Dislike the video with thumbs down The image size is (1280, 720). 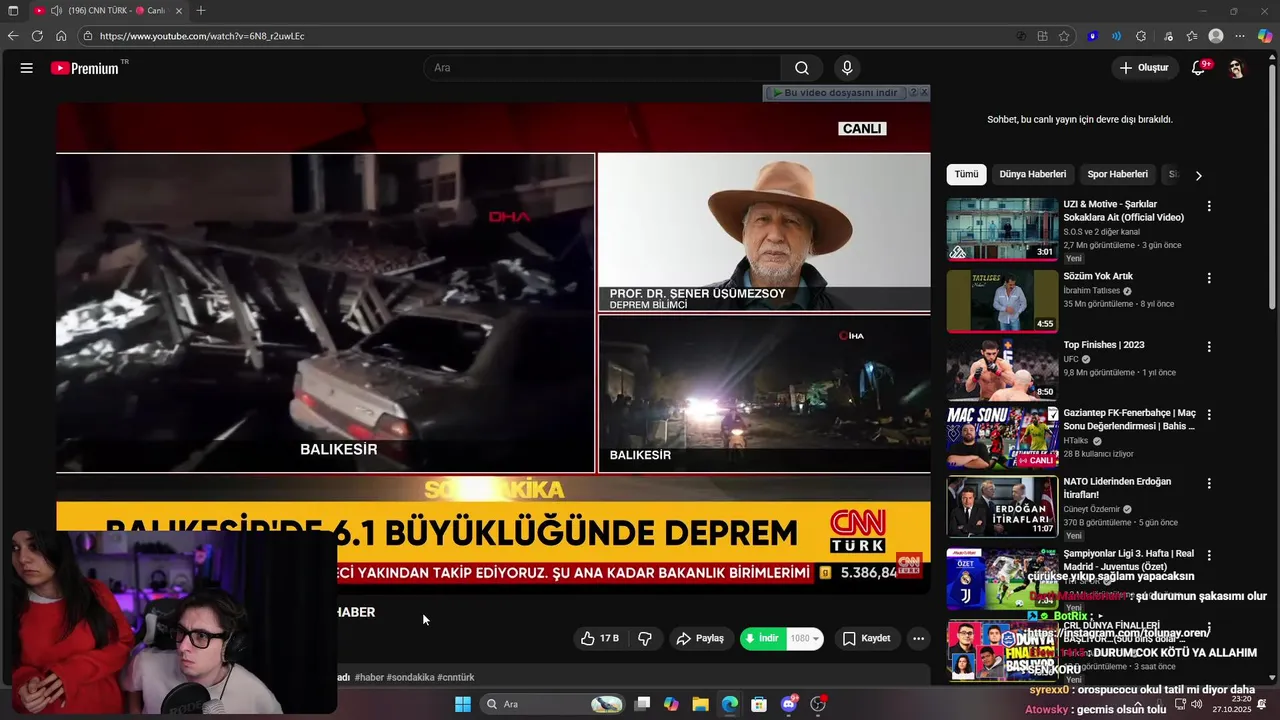coord(645,638)
